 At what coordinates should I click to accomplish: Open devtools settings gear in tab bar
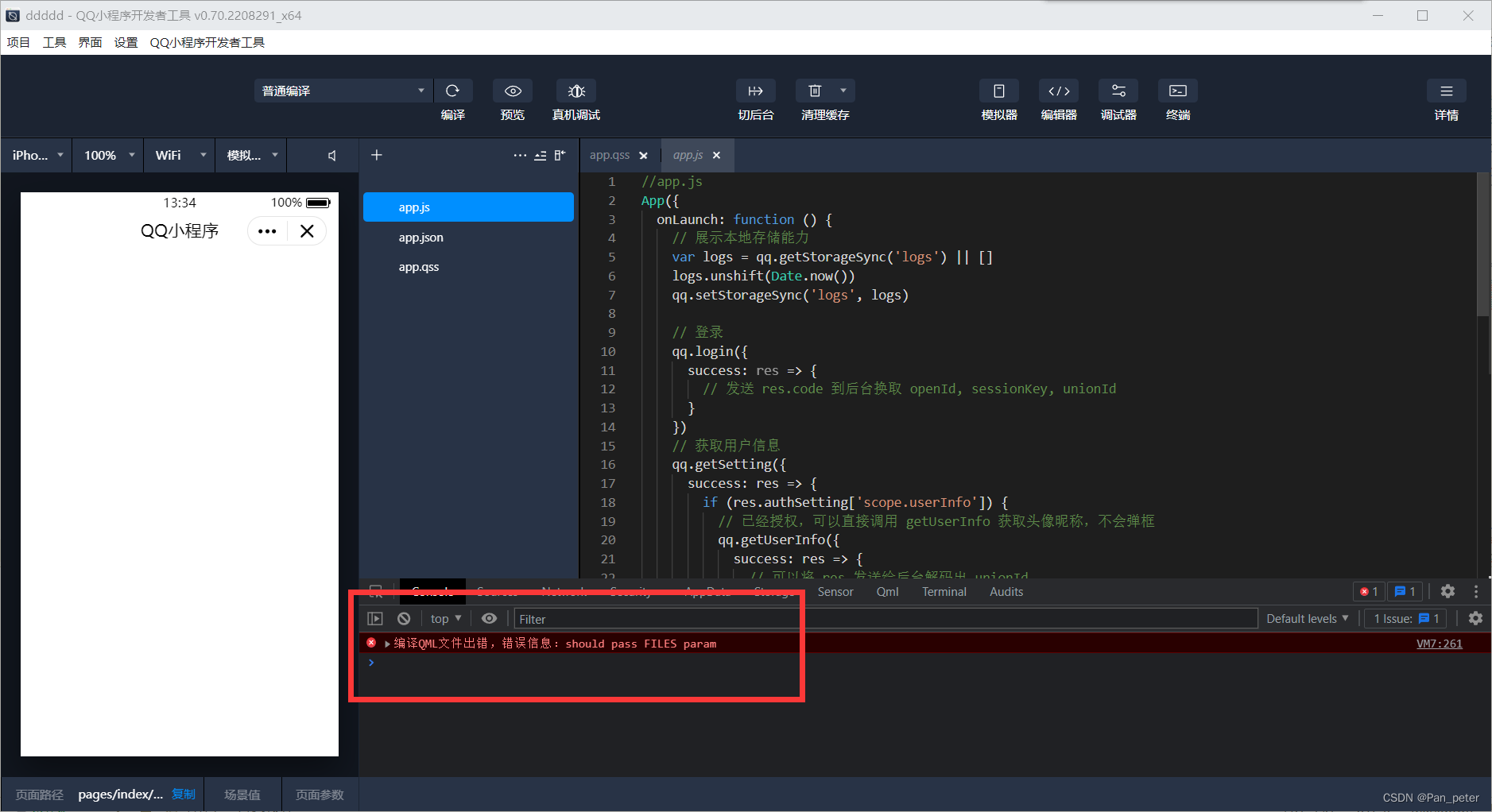coord(1448,591)
